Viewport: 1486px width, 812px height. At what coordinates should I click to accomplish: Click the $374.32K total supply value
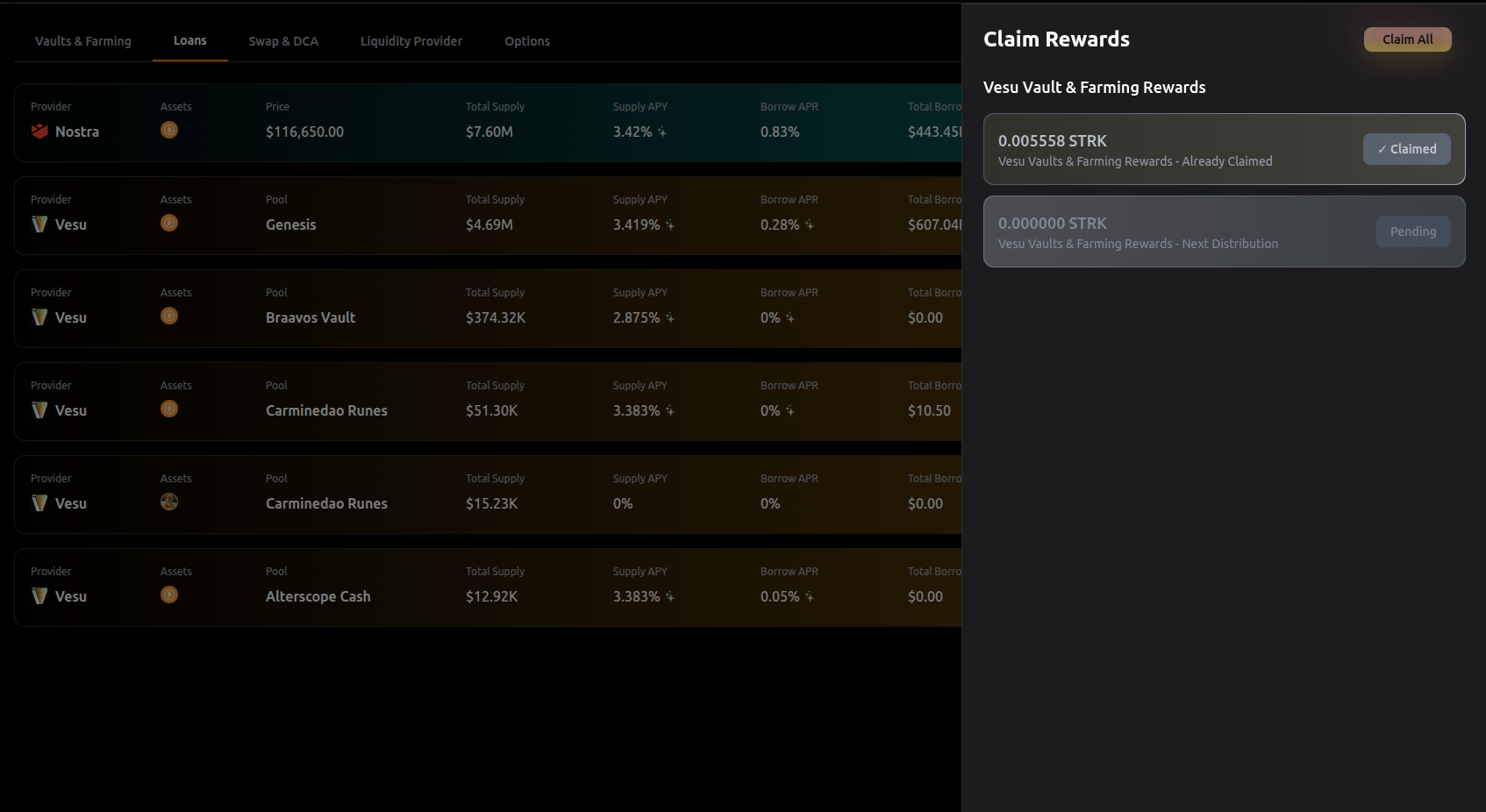click(x=496, y=317)
